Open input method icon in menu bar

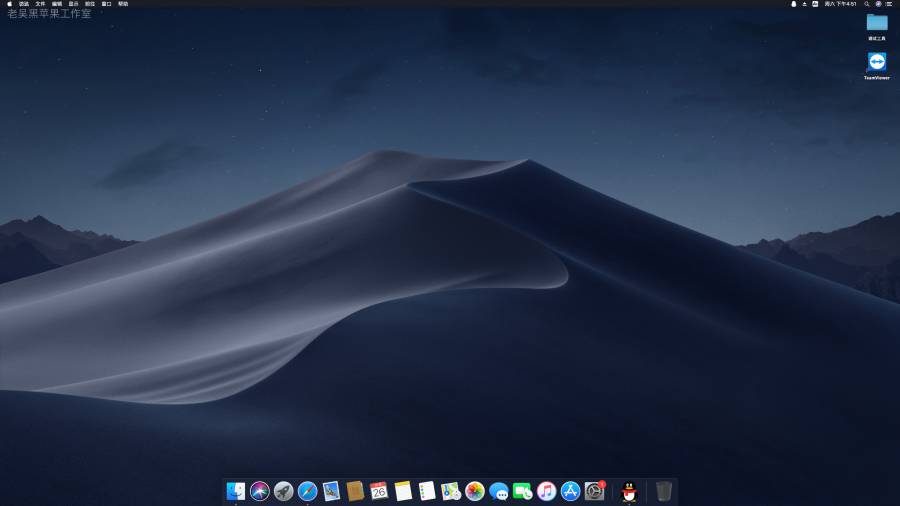tap(815, 4)
